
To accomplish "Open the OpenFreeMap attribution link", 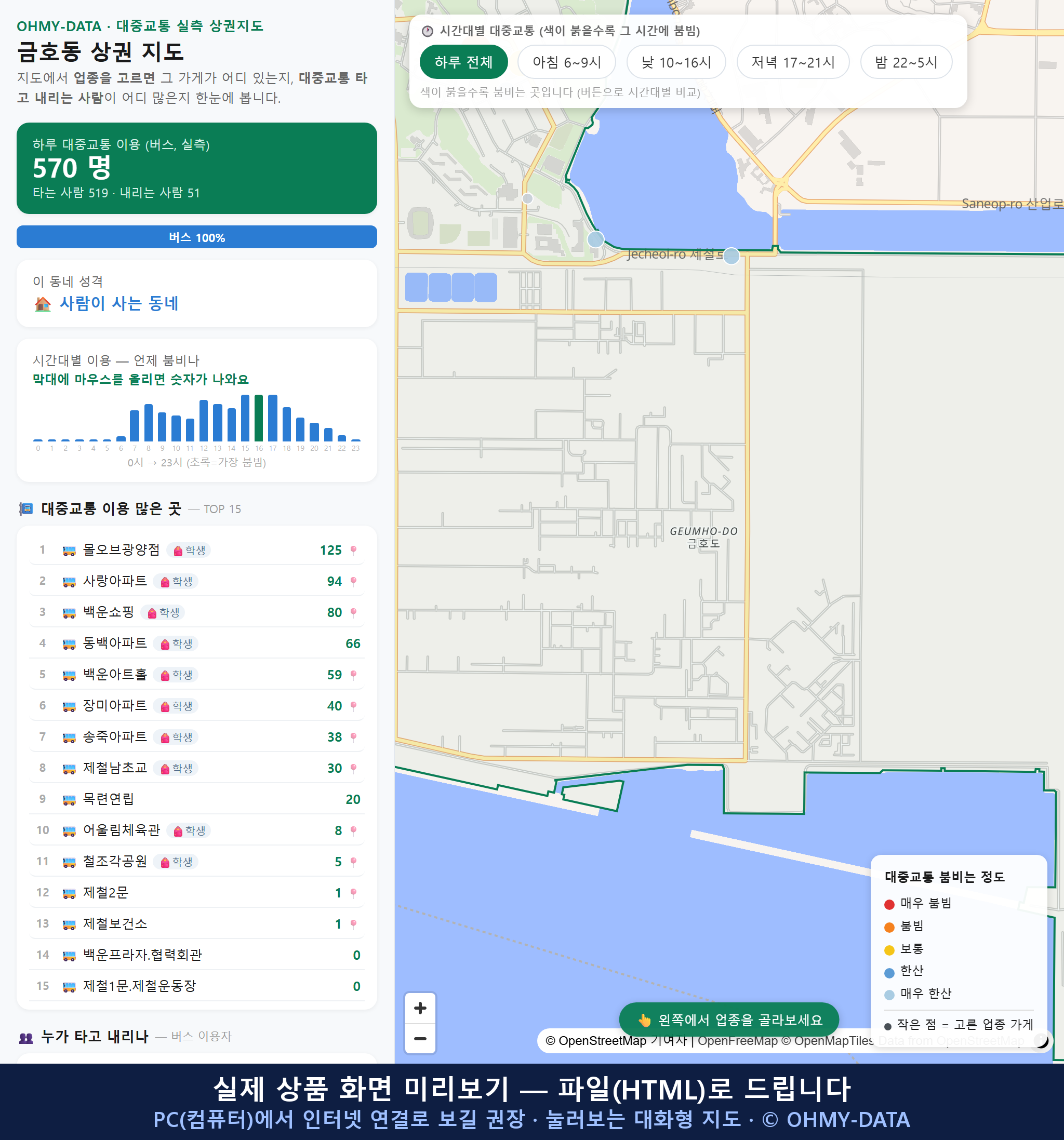I will point(738,1041).
